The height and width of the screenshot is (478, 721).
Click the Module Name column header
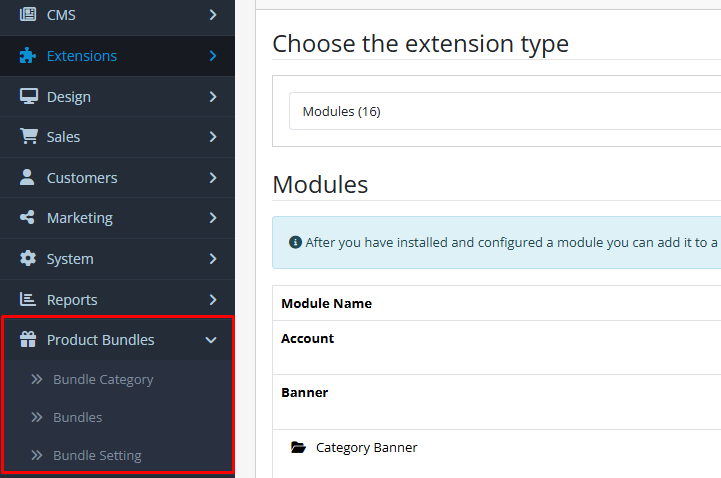click(x=326, y=303)
